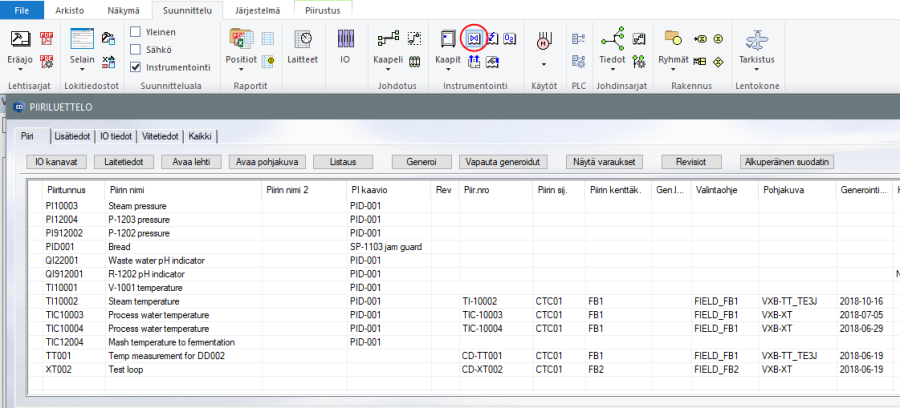Enable the Yleinen checkbox
The width and height of the screenshot is (900, 408).
[x=136, y=30]
